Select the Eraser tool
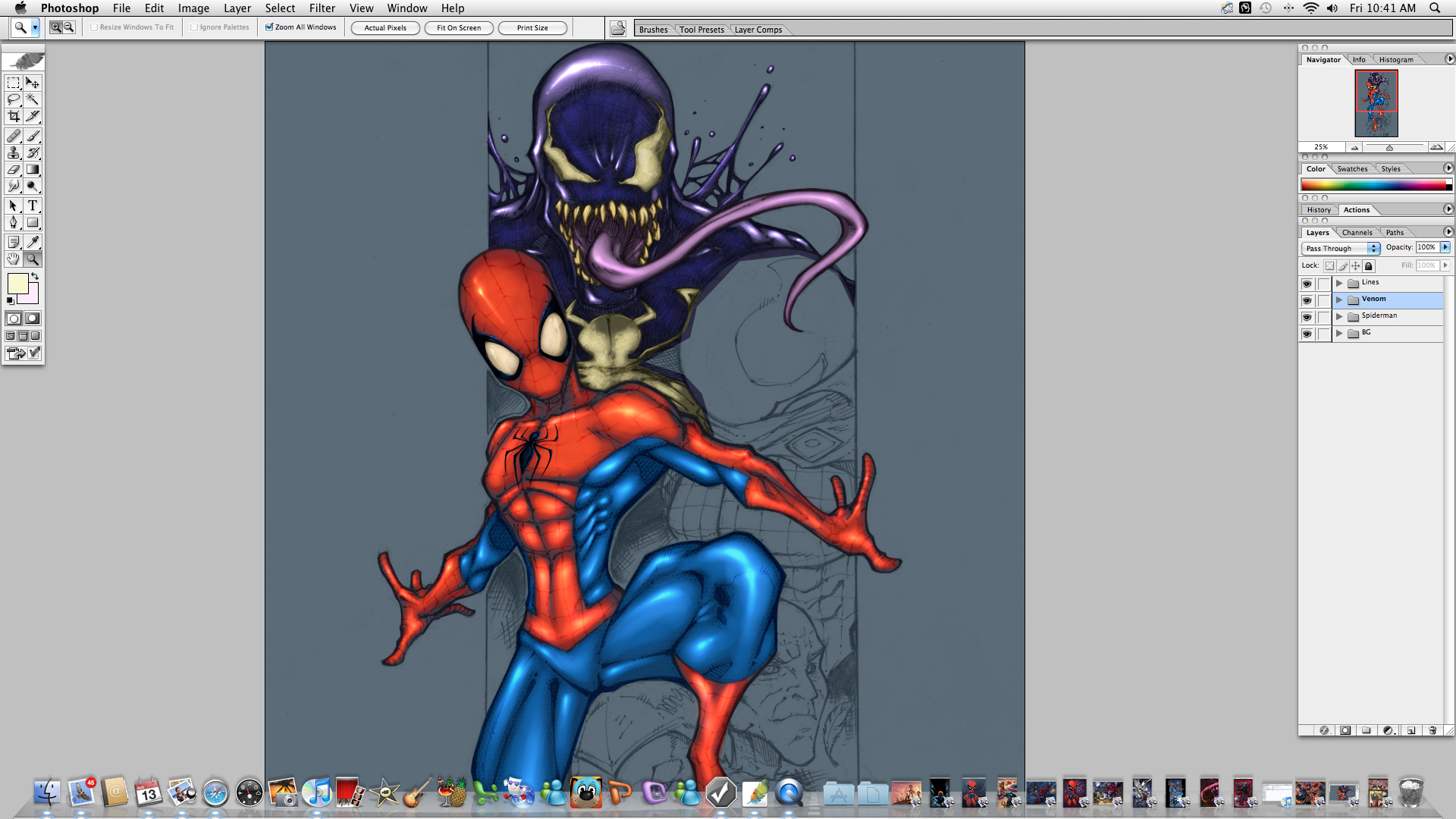This screenshot has height=819, width=1456. coord(14,169)
